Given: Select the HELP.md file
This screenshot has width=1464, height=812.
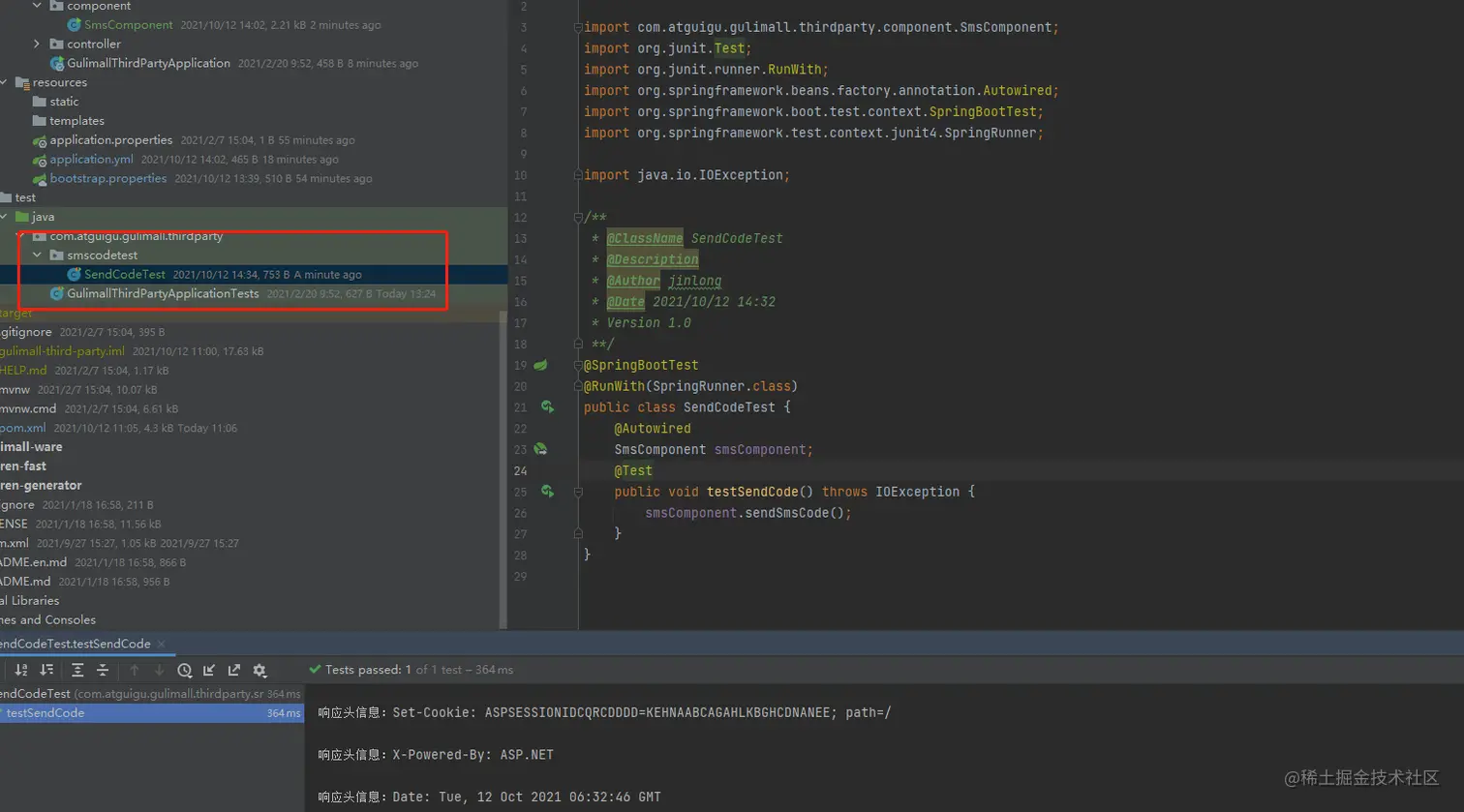Looking at the screenshot, I should pyautogui.click(x=23, y=371).
